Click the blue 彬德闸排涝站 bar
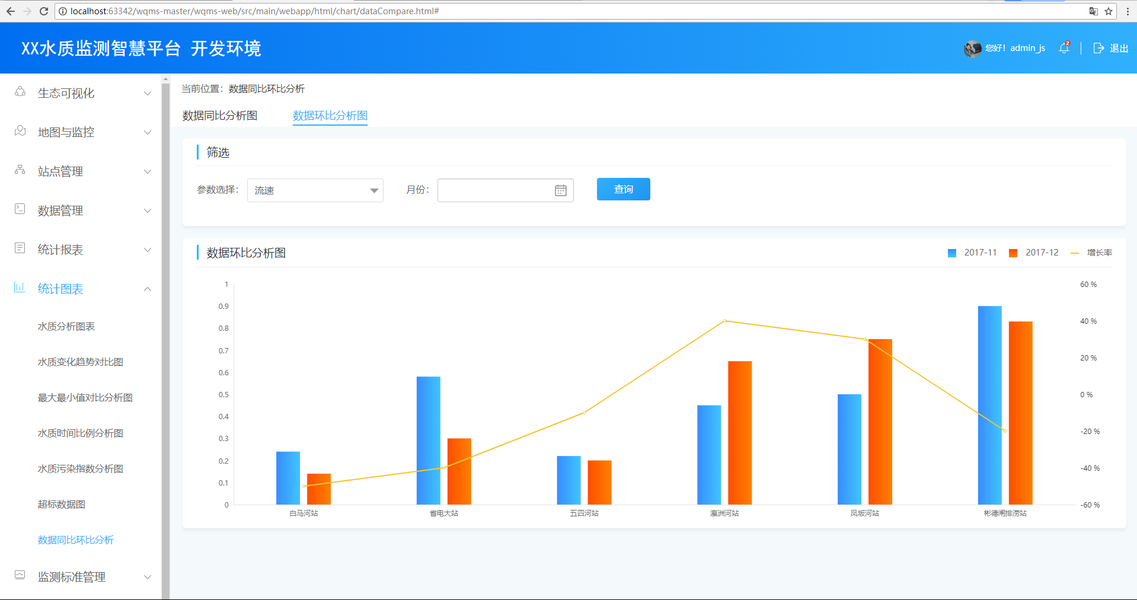This screenshot has width=1137, height=600. [990, 405]
